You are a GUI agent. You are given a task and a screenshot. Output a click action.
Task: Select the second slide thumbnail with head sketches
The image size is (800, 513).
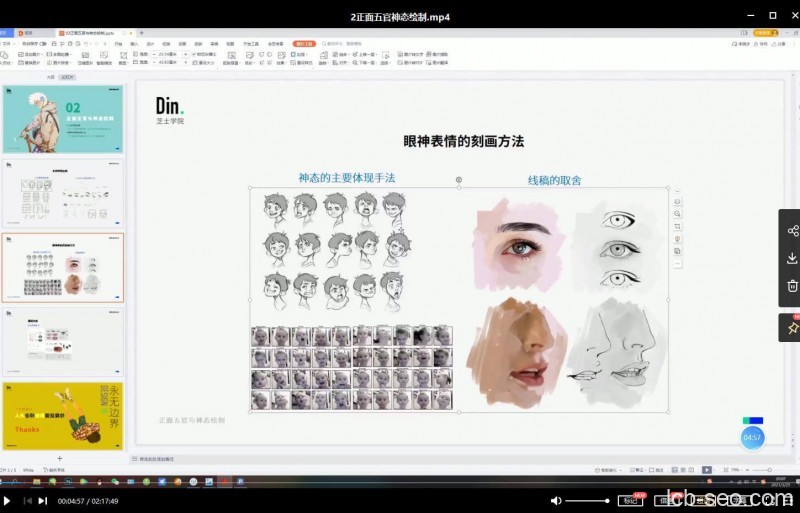[x=63, y=193]
